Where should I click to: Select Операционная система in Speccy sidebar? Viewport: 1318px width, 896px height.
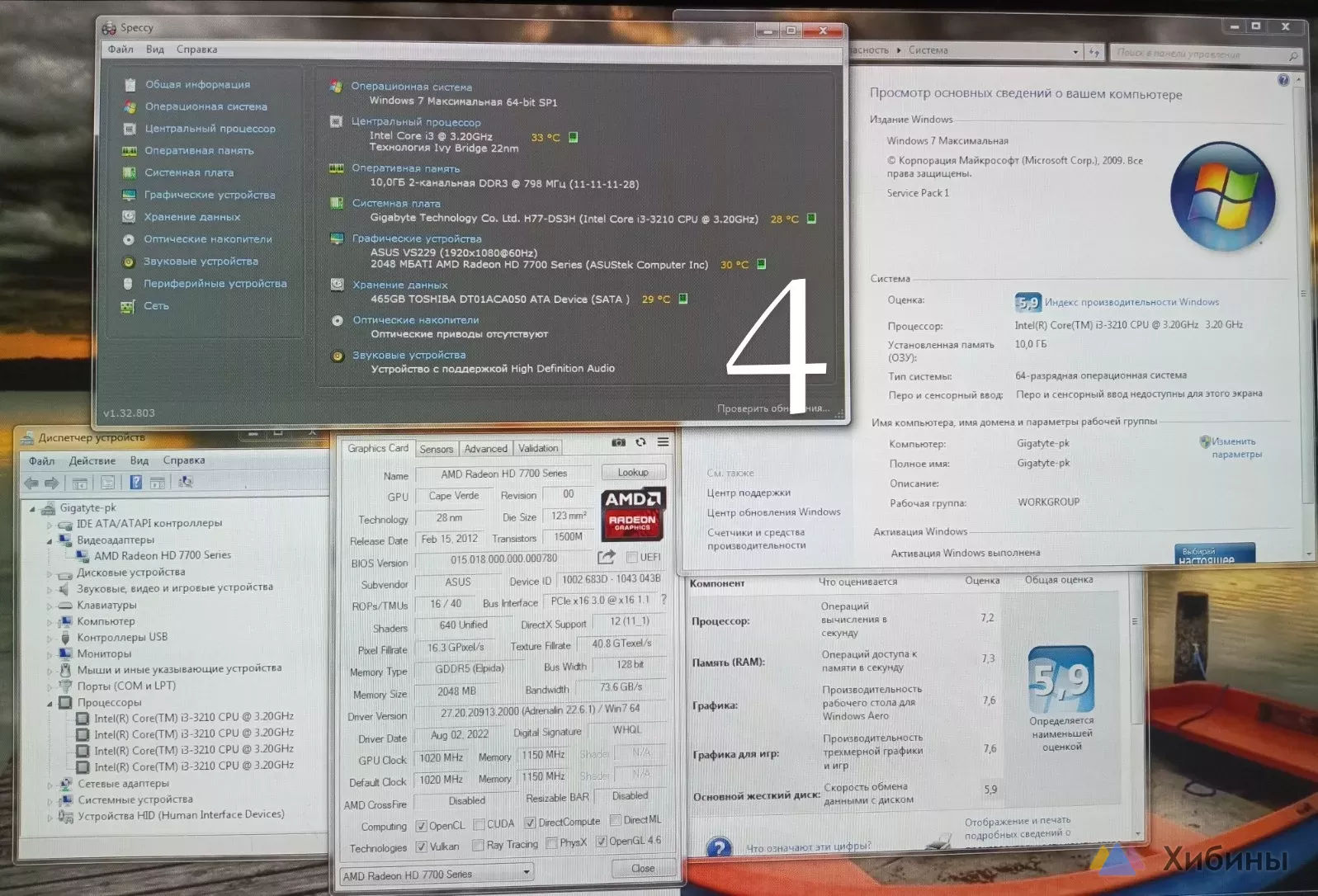point(205,106)
